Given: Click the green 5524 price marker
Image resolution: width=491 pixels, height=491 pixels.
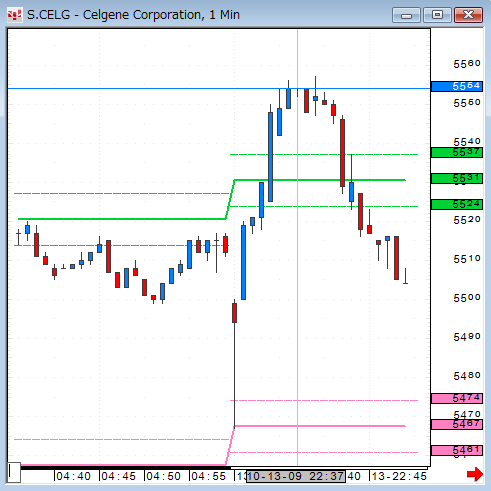Looking at the screenshot, I should (457, 204).
